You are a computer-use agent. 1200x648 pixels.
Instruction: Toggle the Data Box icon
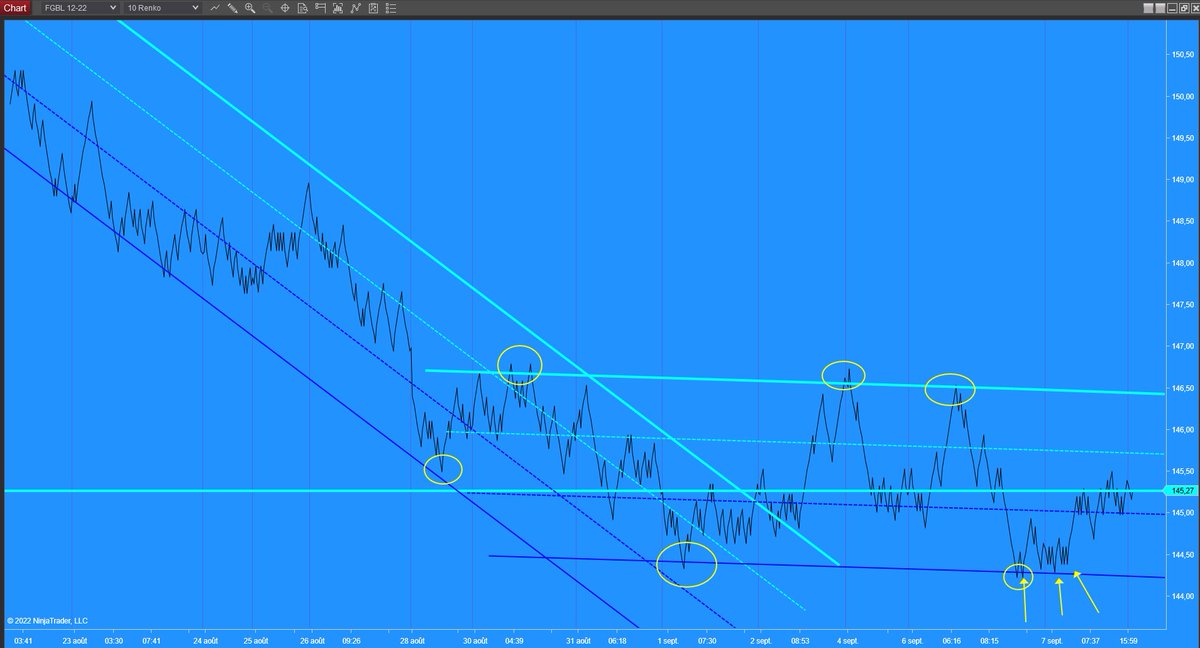pos(302,8)
